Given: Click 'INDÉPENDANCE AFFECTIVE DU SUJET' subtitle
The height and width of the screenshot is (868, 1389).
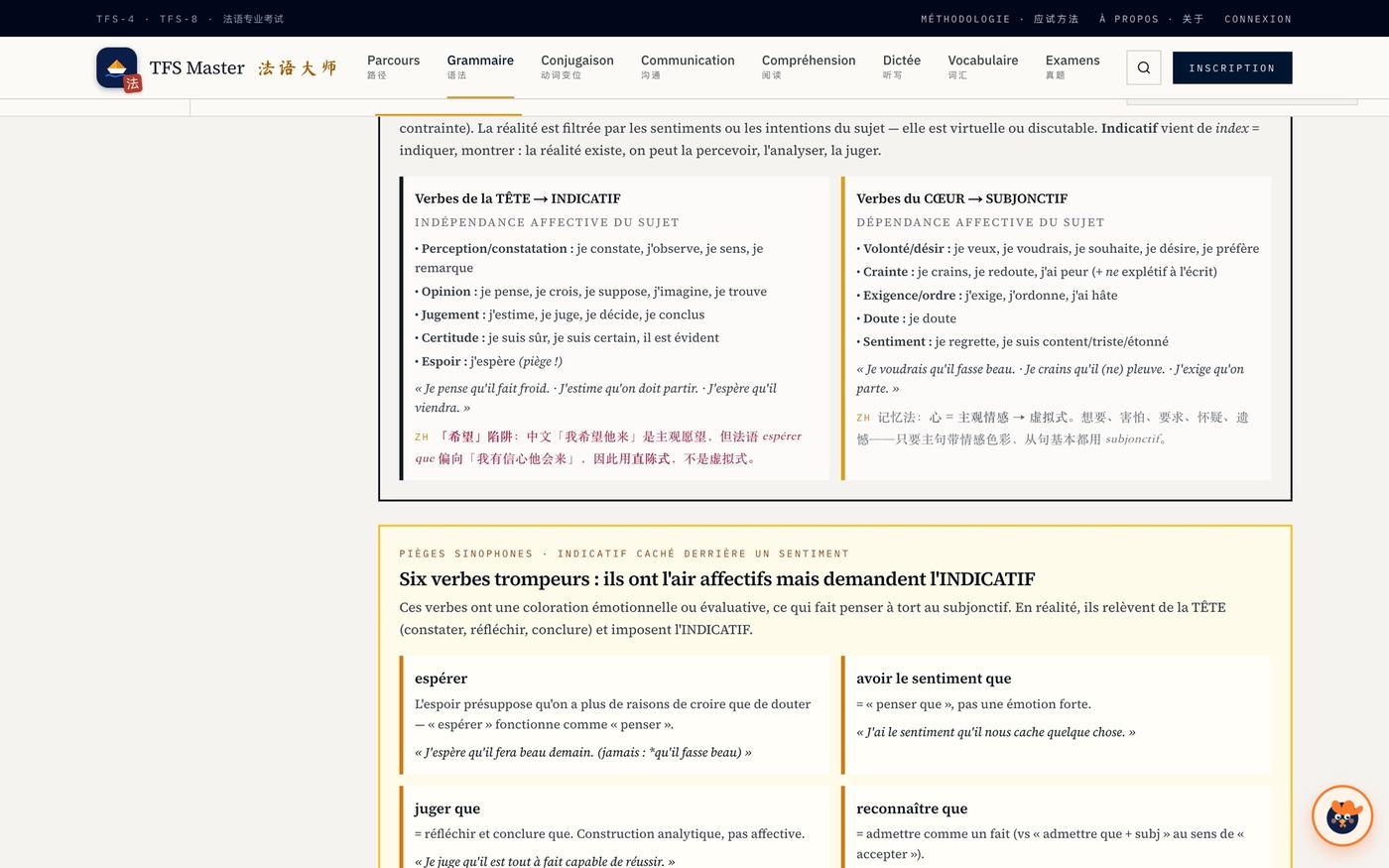Looking at the screenshot, I should tap(547, 222).
